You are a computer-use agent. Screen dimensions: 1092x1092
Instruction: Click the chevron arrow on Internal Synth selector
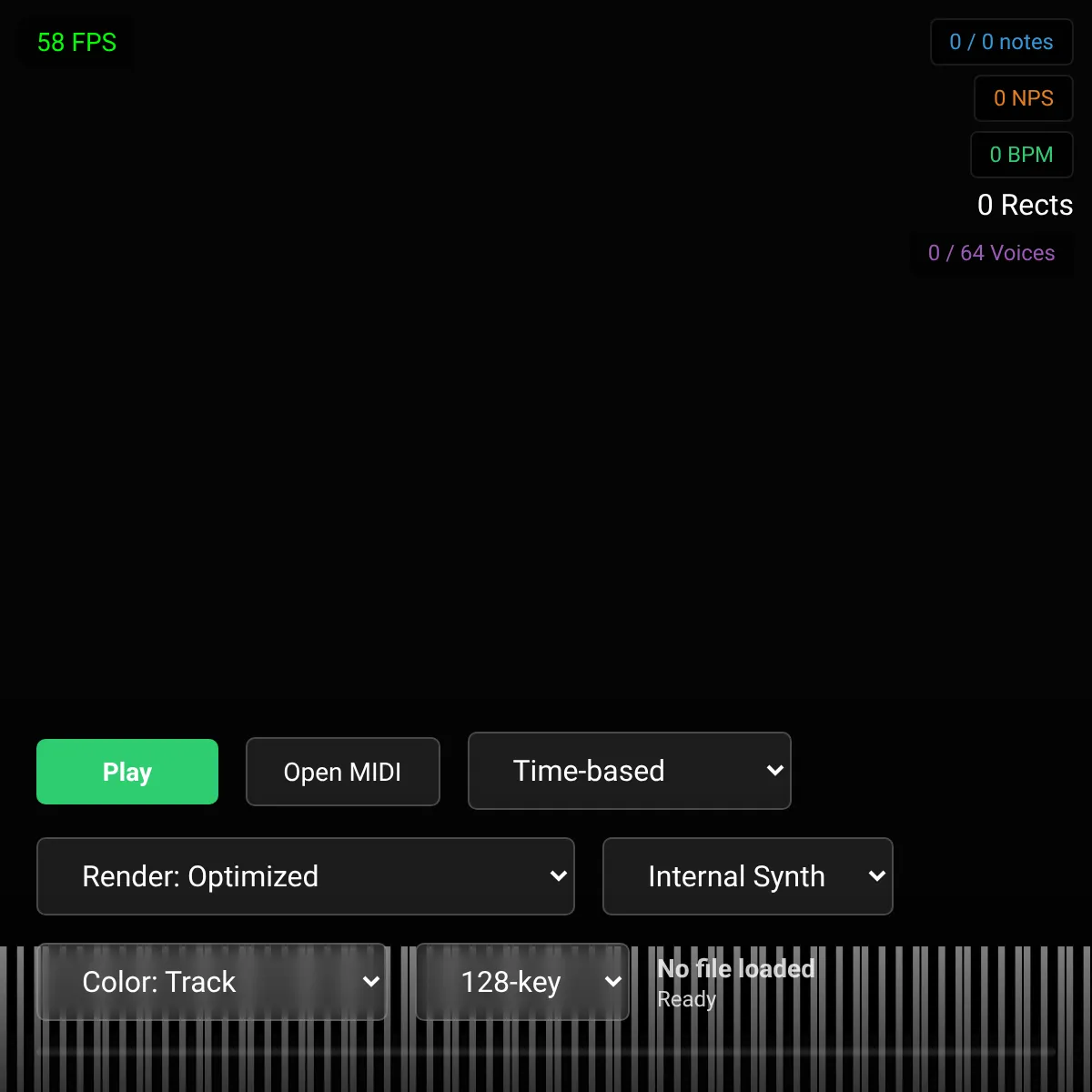876,876
